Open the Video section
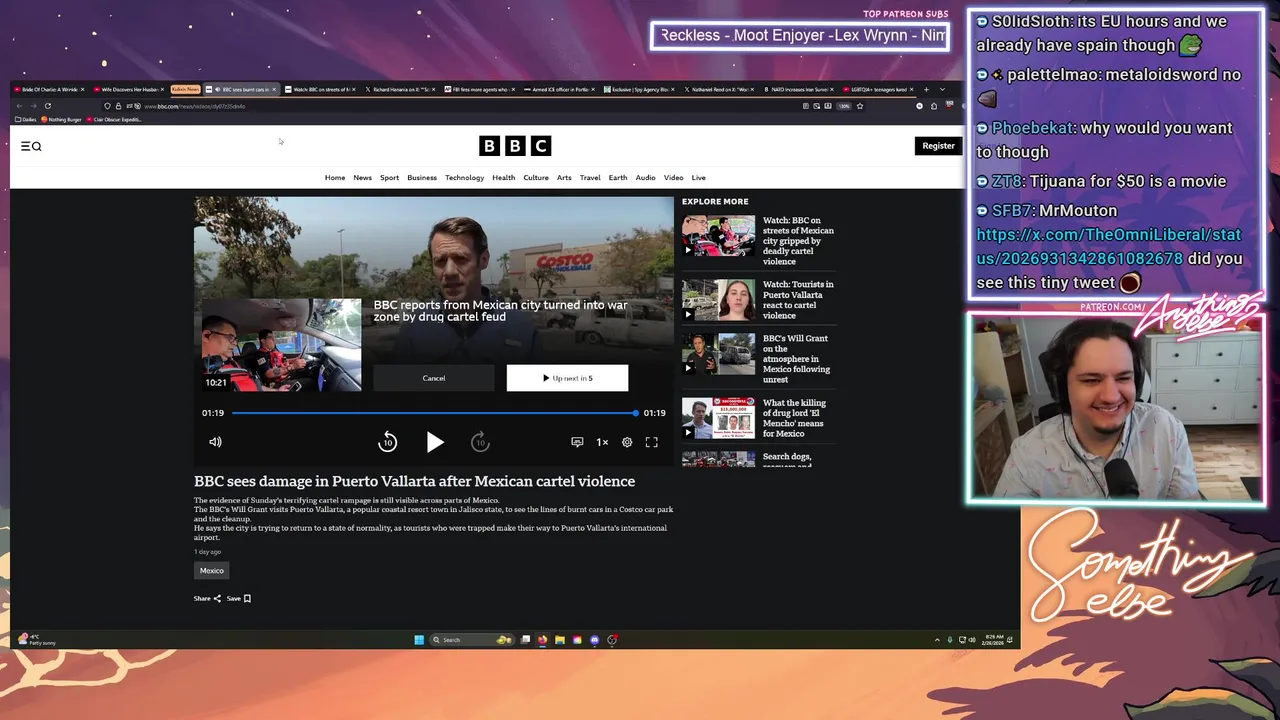This screenshot has width=1280, height=720. click(673, 178)
